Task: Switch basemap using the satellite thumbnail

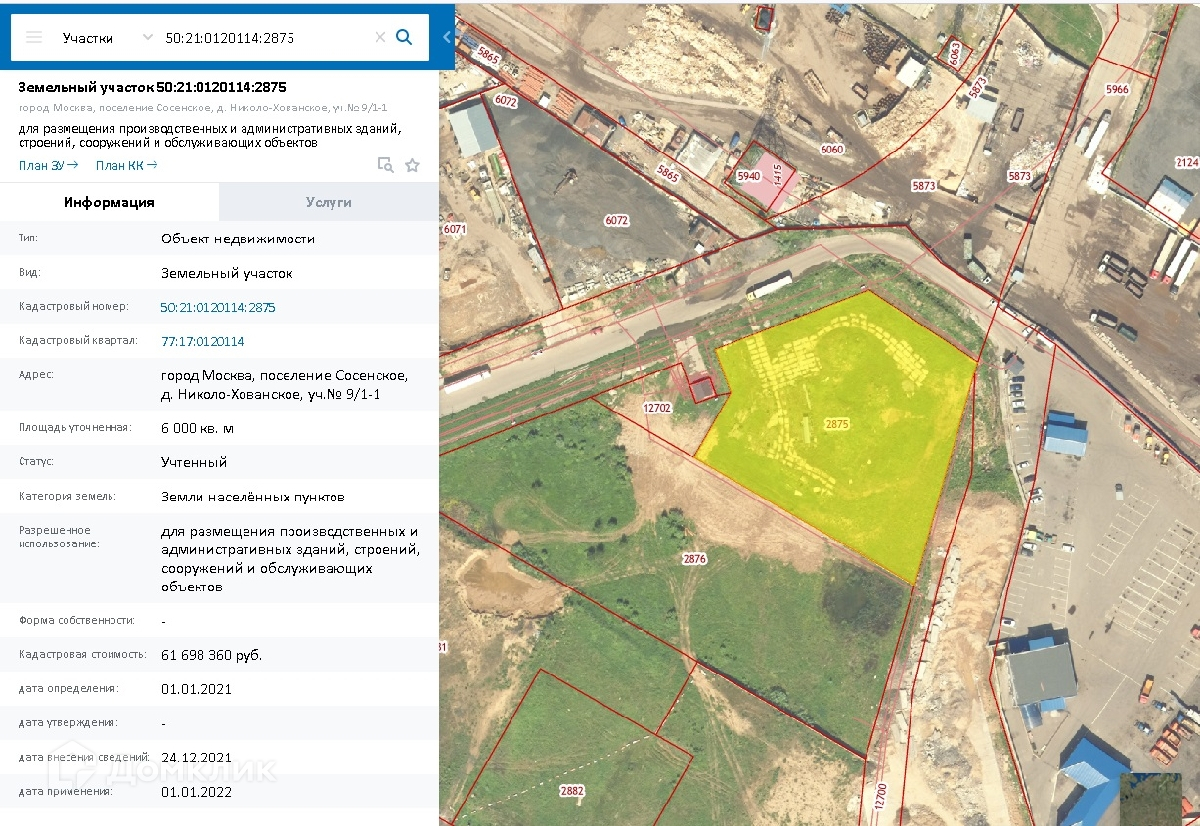Action: [1150, 797]
